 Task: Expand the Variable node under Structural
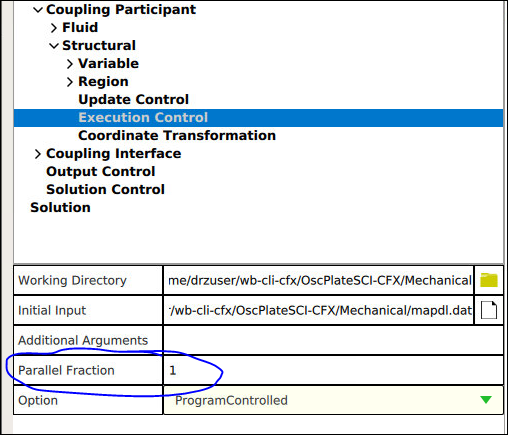tap(70, 64)
